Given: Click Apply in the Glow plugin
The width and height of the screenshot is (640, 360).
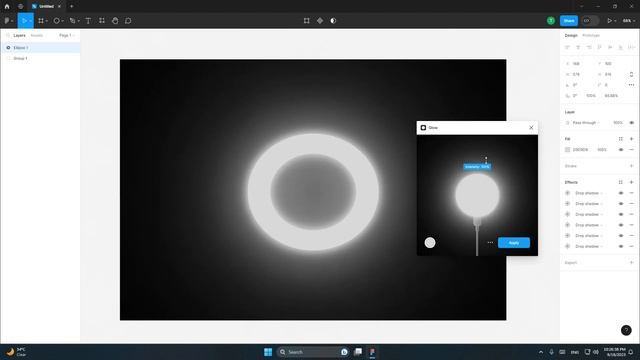Looking at the screenshot, I should (x=514, y=243).
